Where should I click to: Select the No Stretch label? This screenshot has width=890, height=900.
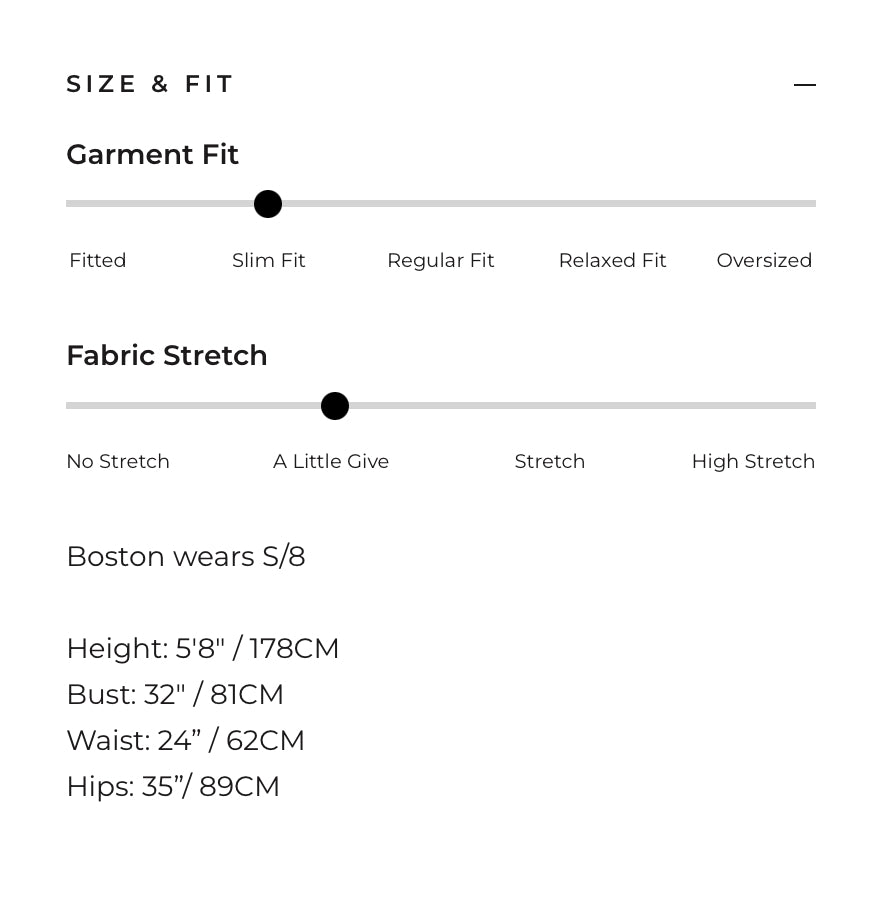(118, 461)
